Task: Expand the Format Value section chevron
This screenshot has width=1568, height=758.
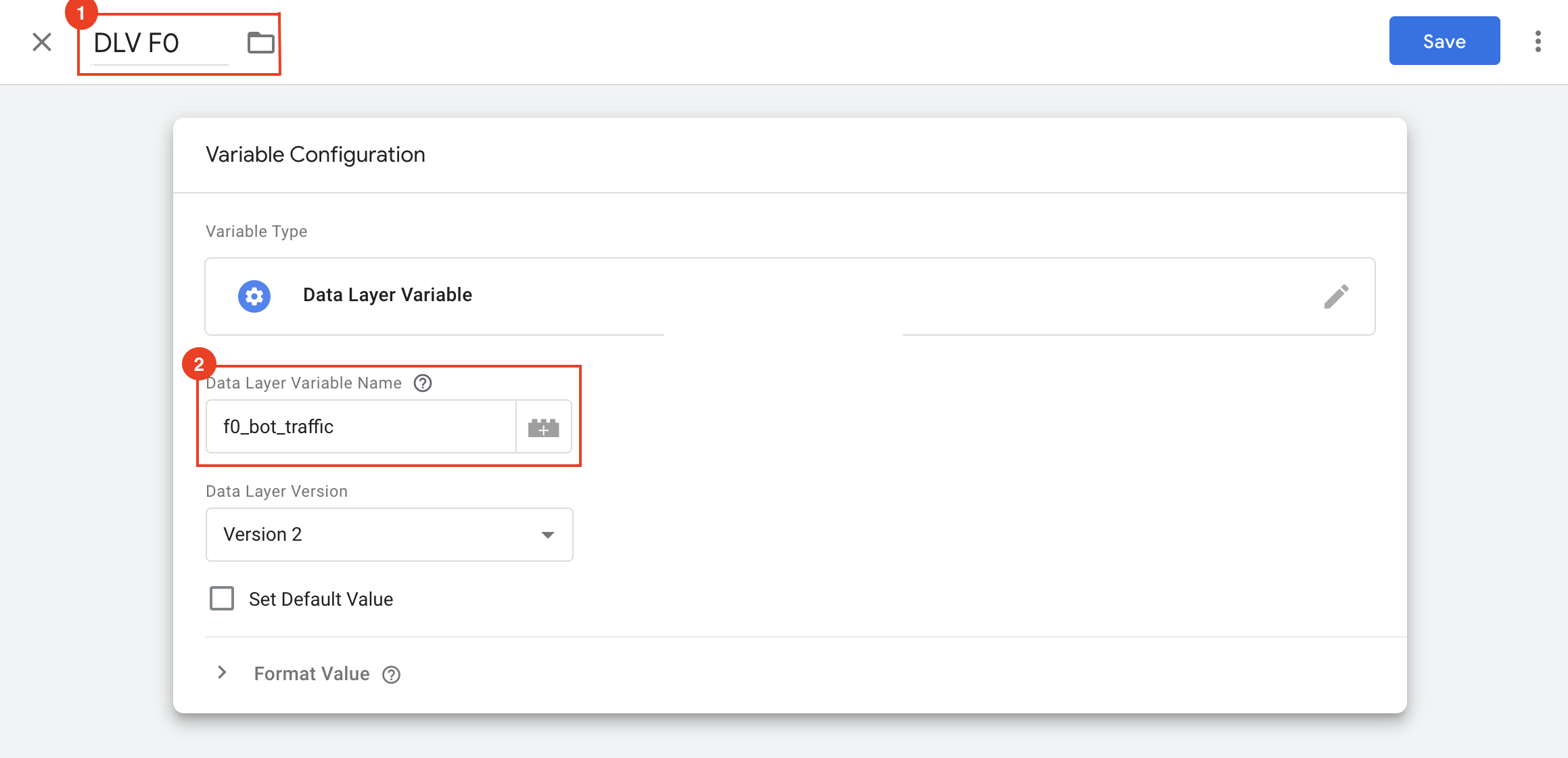Action: coord(222,673)
